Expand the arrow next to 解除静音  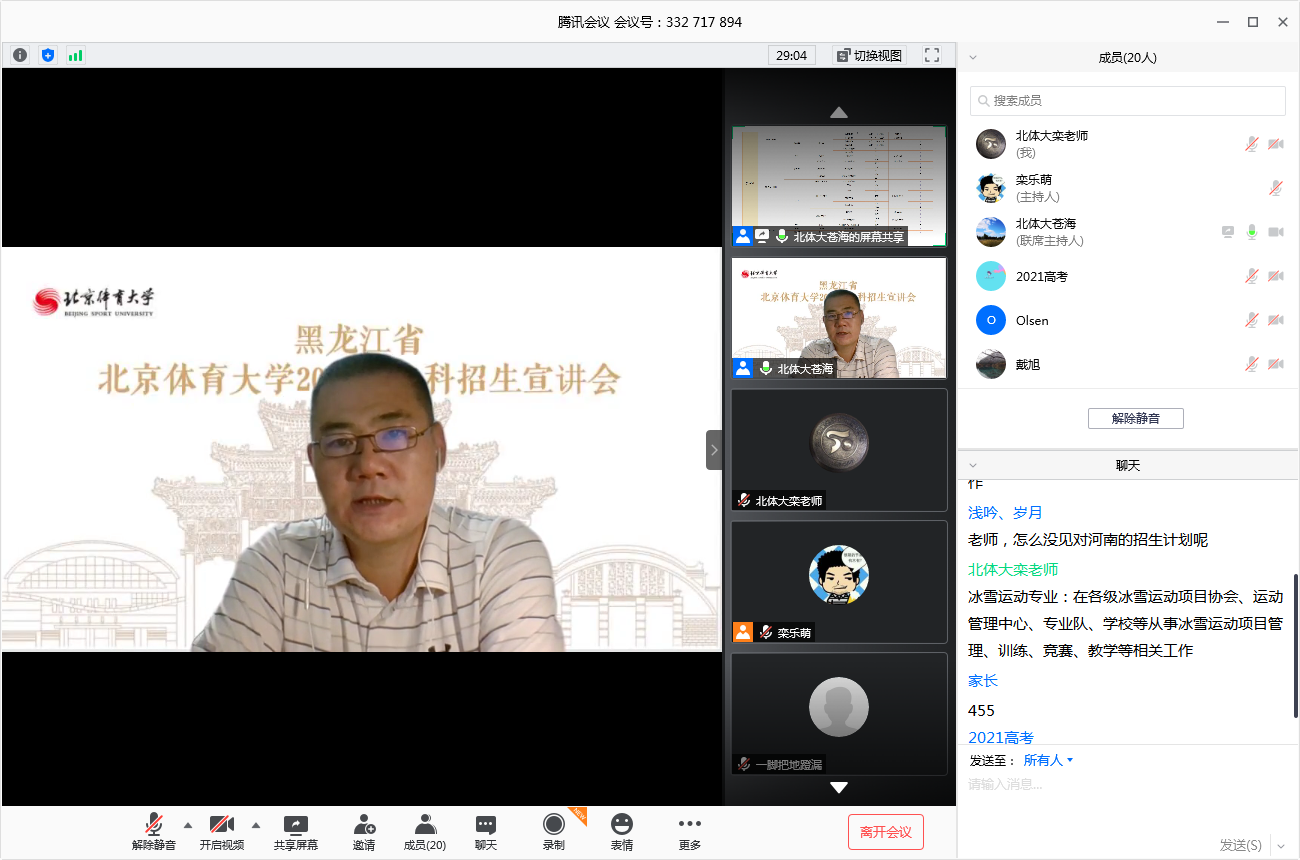187,827
